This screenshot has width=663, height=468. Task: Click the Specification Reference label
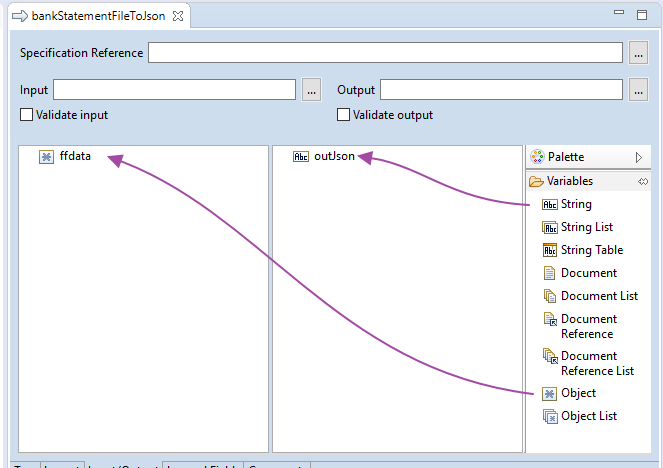pos(81,53)
